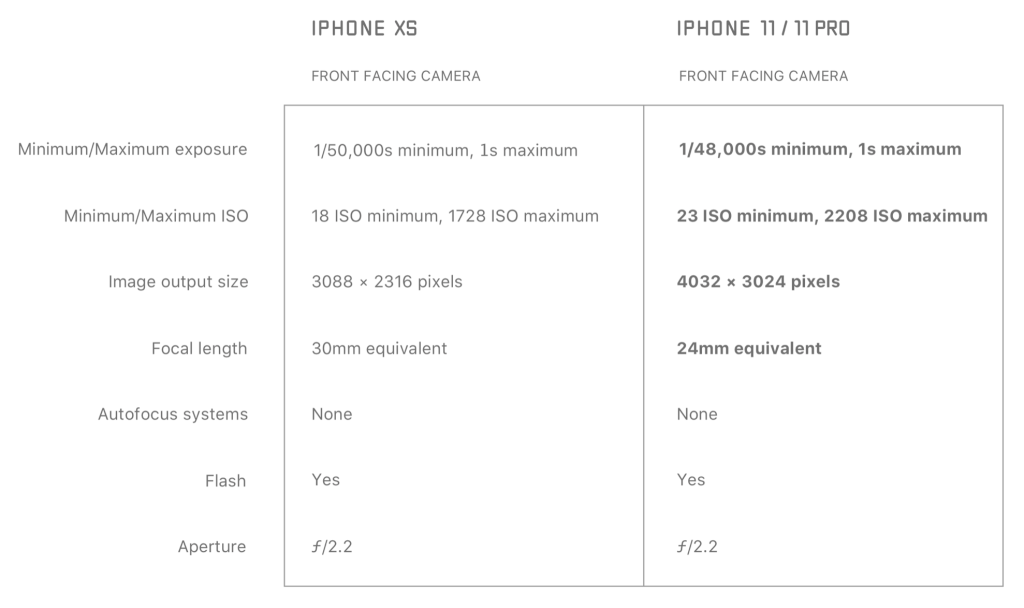The height and width of the screenshot is (608, 1024).
Task: Select the iPhone XS ƒ/2.2 aperture value
Action: point(332,547)
